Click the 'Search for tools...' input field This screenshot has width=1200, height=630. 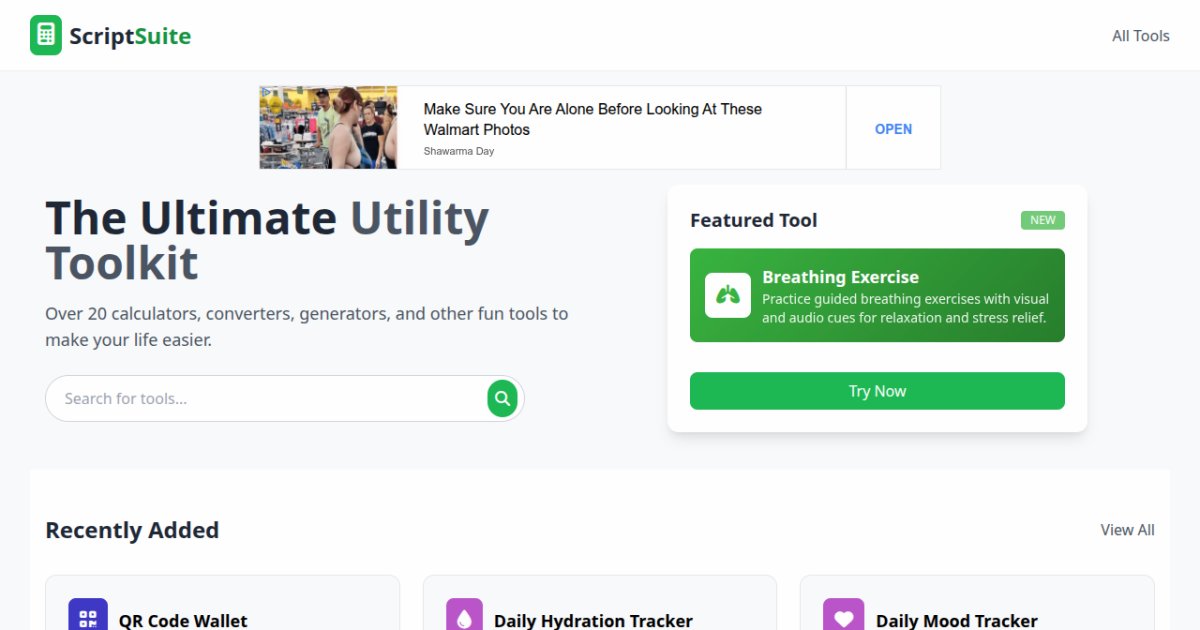tap(250, 398)
